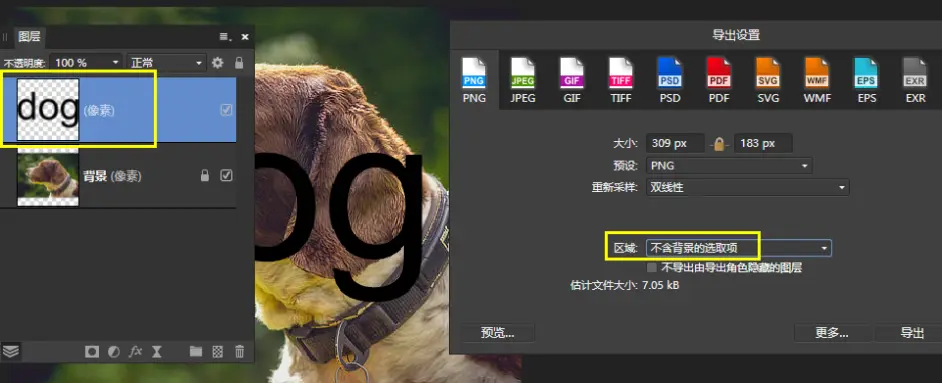This screenshot has width=942, height=383.
Task: Select the EXR export format
Action: [x=916, y=80]
